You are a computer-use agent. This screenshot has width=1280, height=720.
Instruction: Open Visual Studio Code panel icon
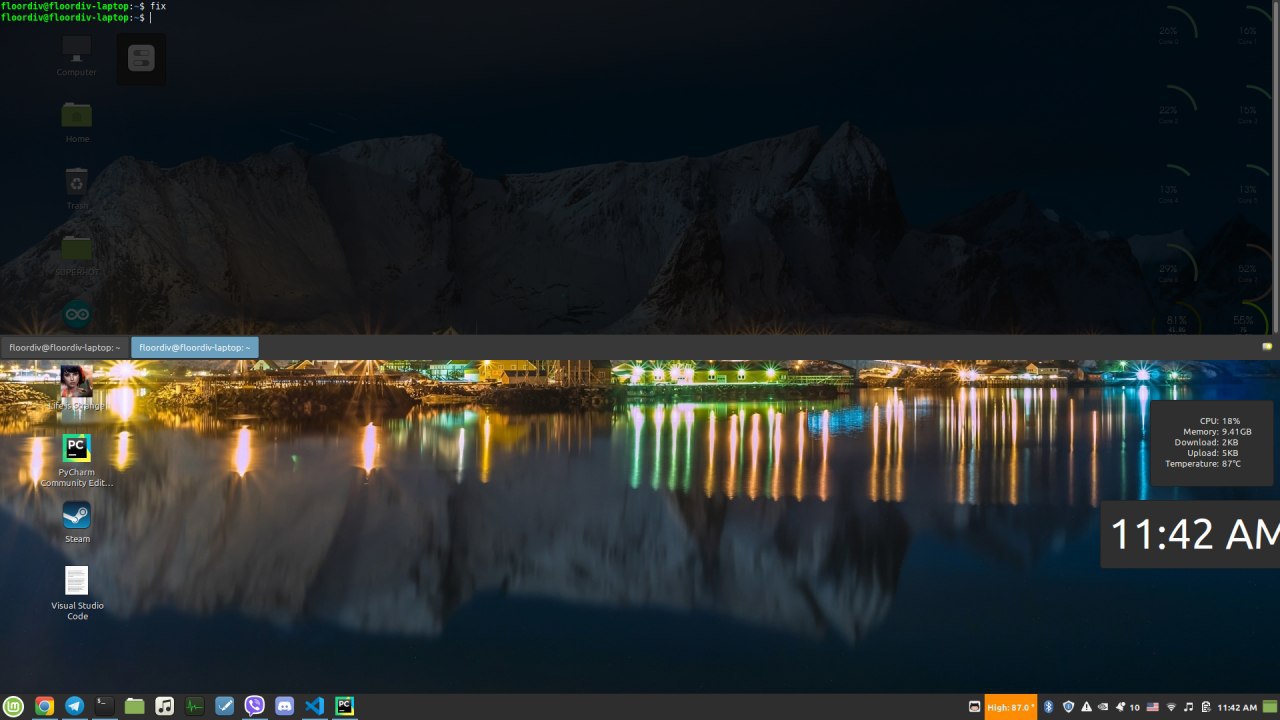coord(314,706)
